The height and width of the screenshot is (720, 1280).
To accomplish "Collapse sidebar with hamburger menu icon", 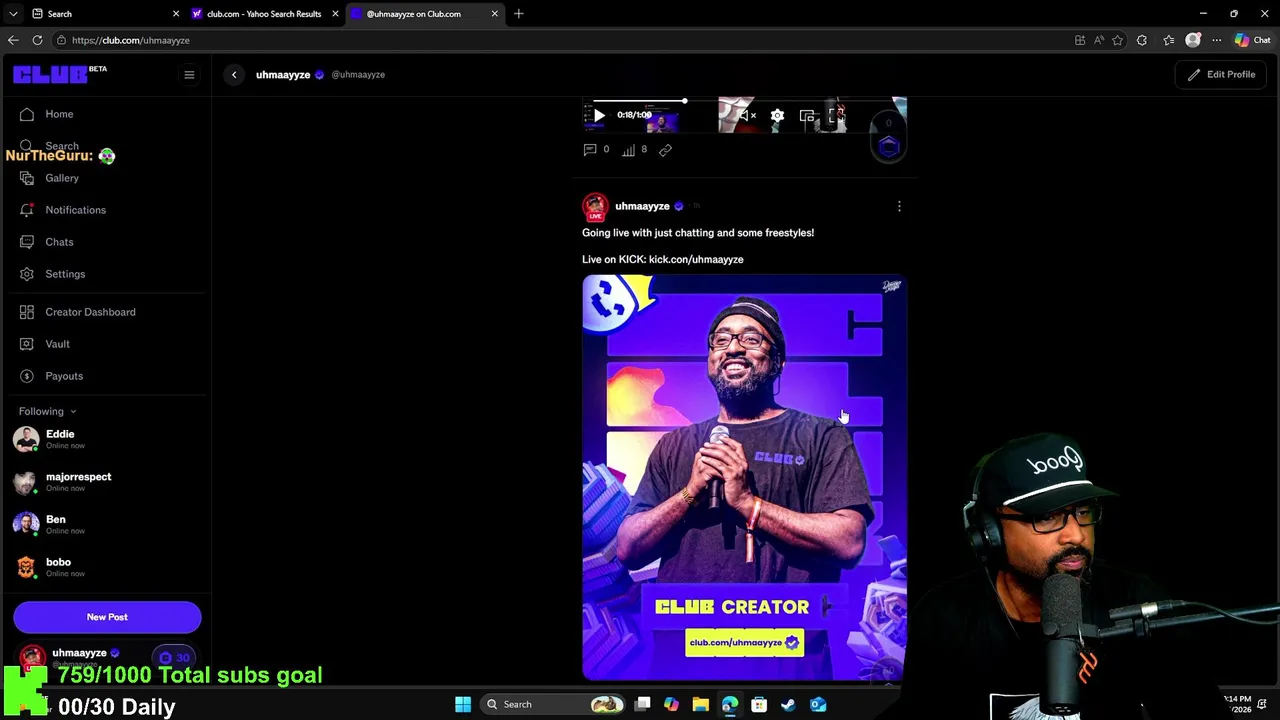I will (189, 75).
